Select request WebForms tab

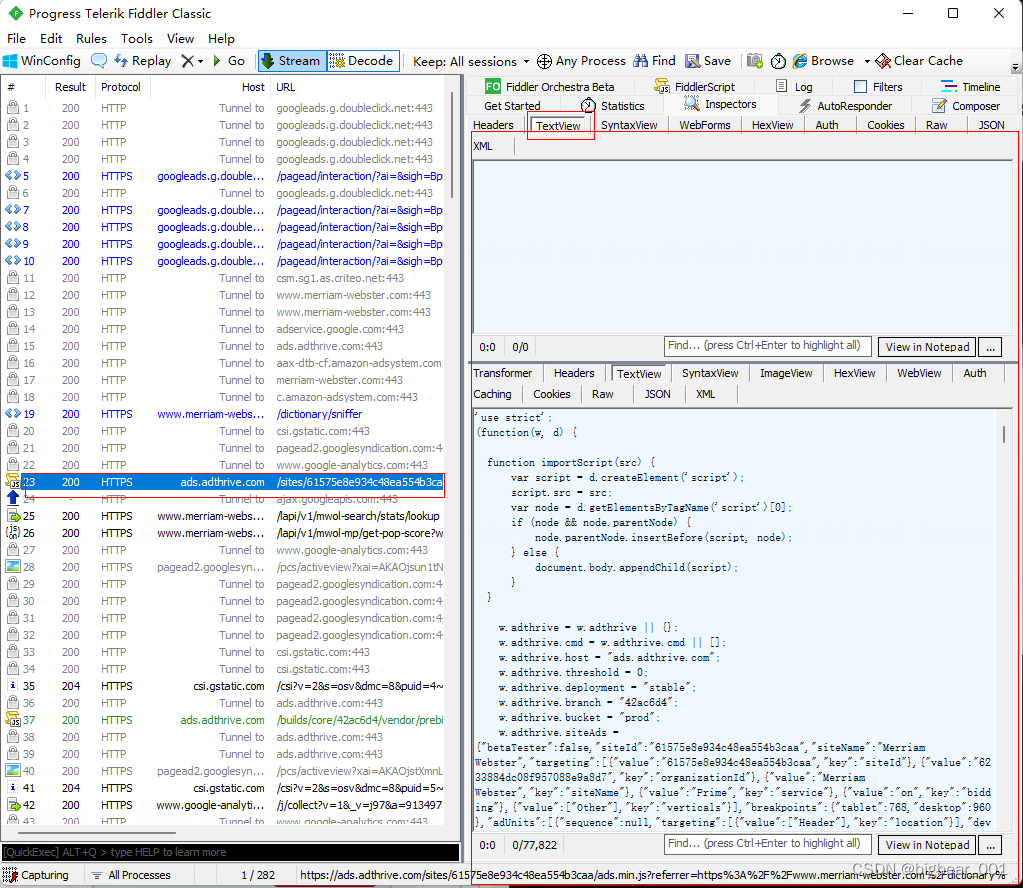click(705, 125)
